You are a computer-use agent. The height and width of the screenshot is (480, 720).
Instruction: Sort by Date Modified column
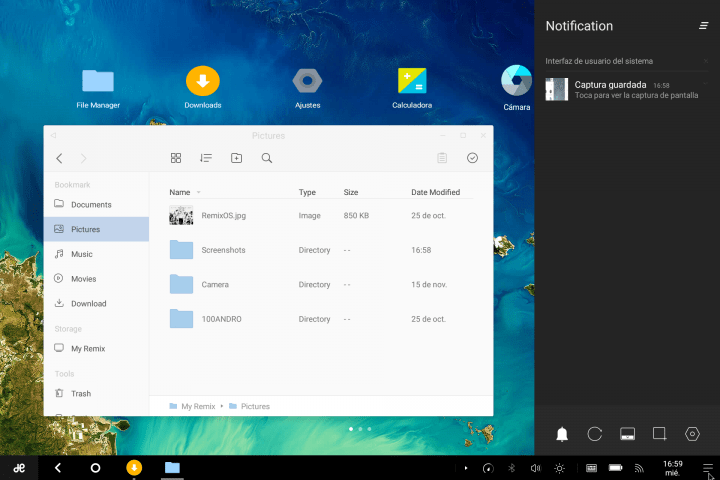click(x=435, y=192)
